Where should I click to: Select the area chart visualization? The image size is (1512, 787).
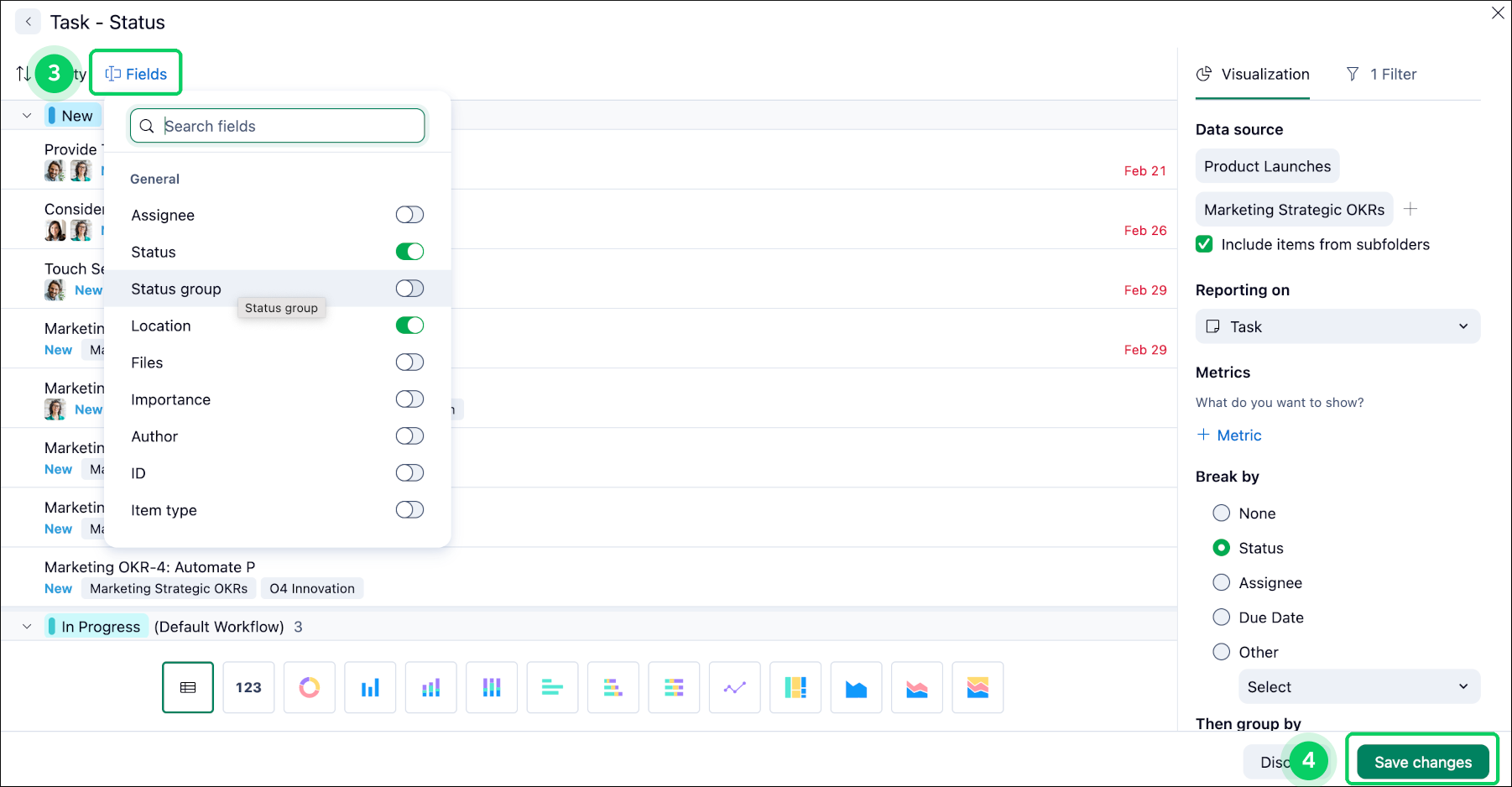[x=856, y=687]
